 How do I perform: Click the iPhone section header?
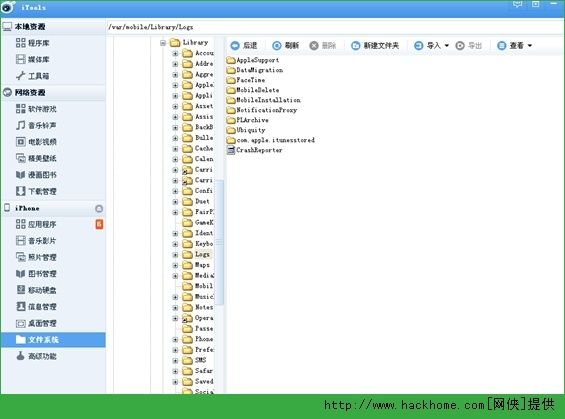pyautogui.click(x=53, y=208)
